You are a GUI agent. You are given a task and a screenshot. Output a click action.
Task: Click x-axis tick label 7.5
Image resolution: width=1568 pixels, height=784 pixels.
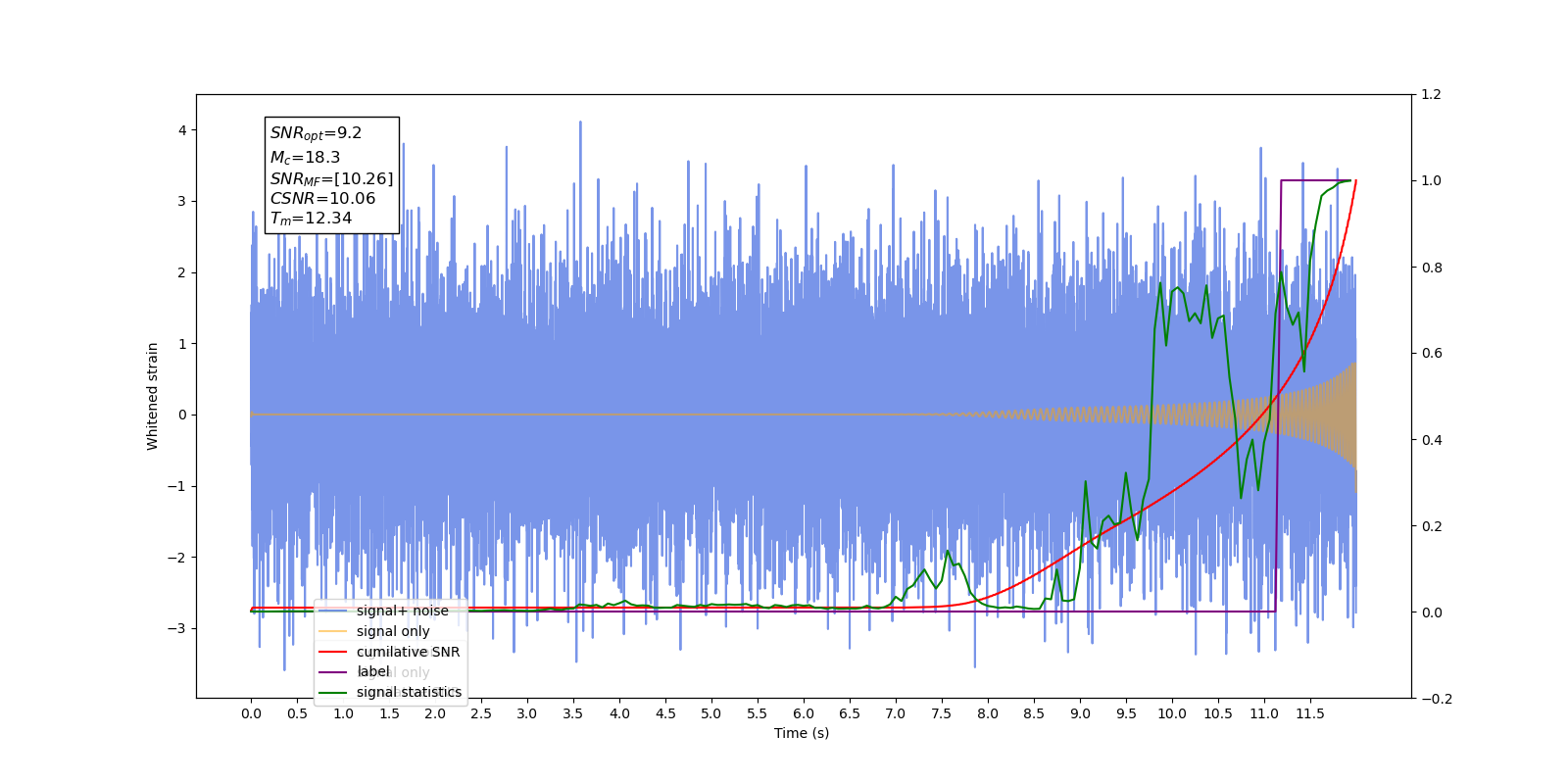coord(942,713)
